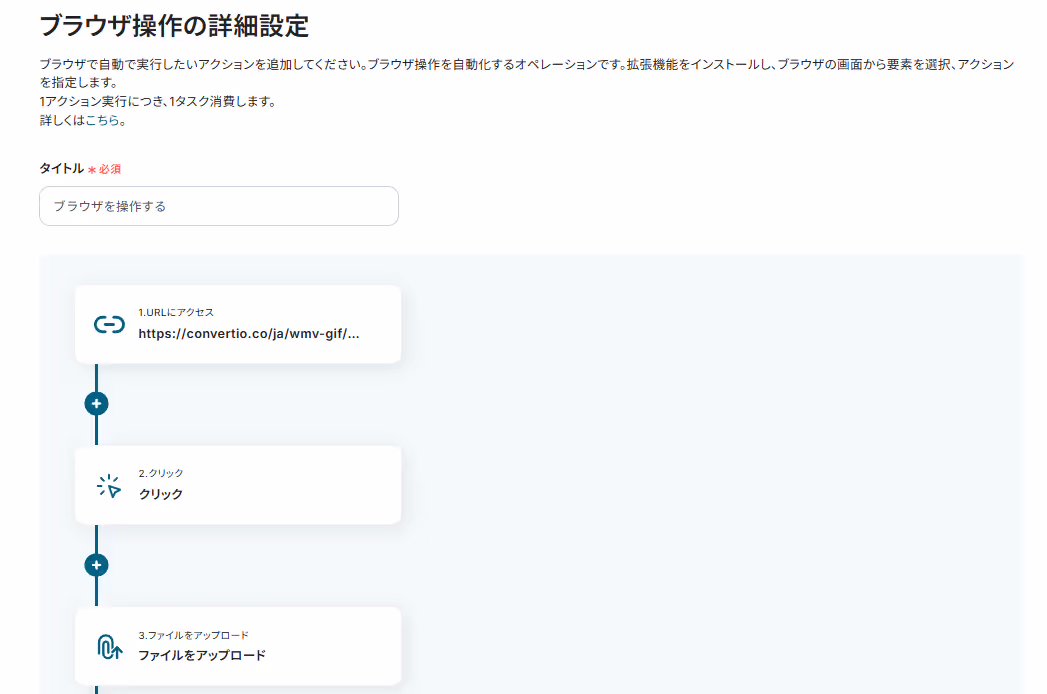Open the 3.ファイルをアップロード step card
The height and width of the screenshot is (694, 1047).
click(238, 647)
